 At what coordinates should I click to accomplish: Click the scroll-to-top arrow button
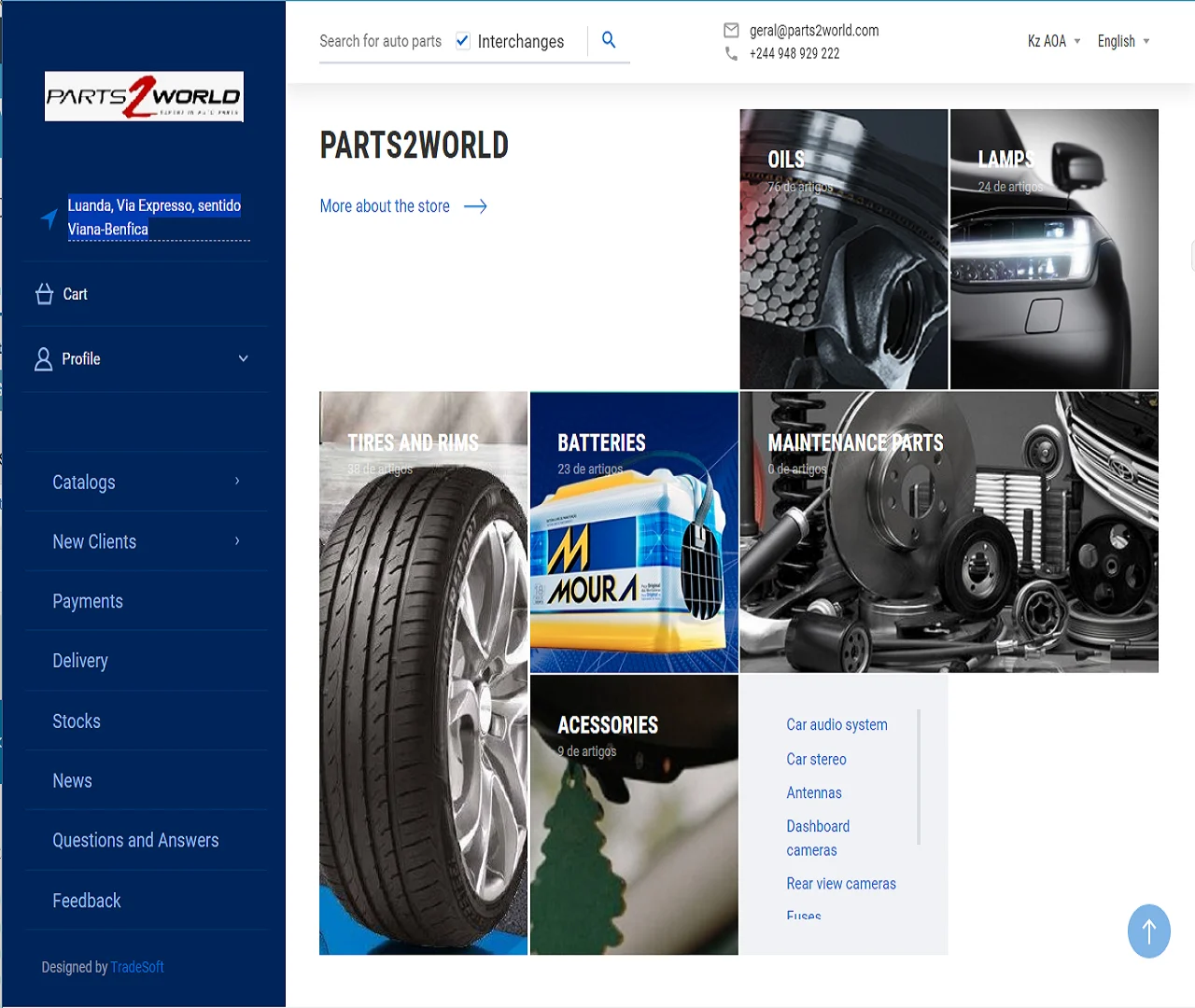[1148, 931]
